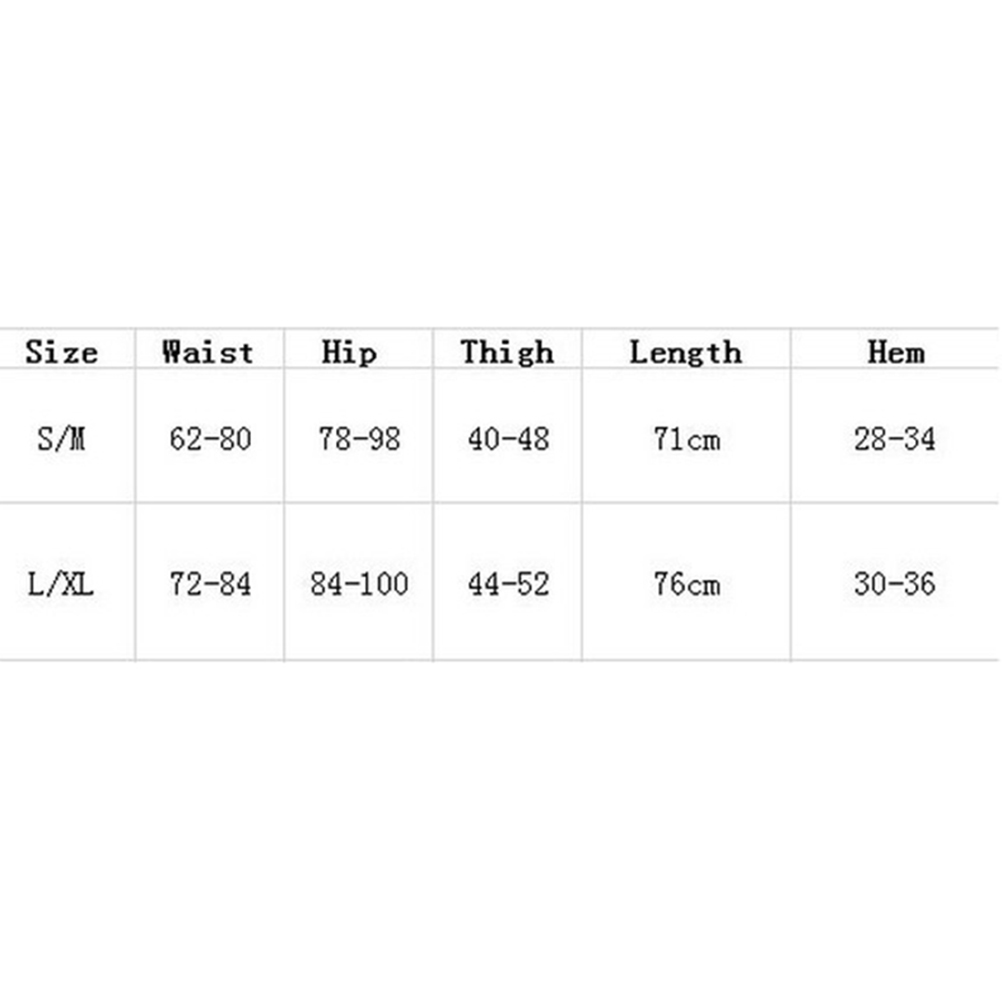This screenshot has width=1002, height=1002.
Task: Select the Thigh column header
Action: [507, 352]
